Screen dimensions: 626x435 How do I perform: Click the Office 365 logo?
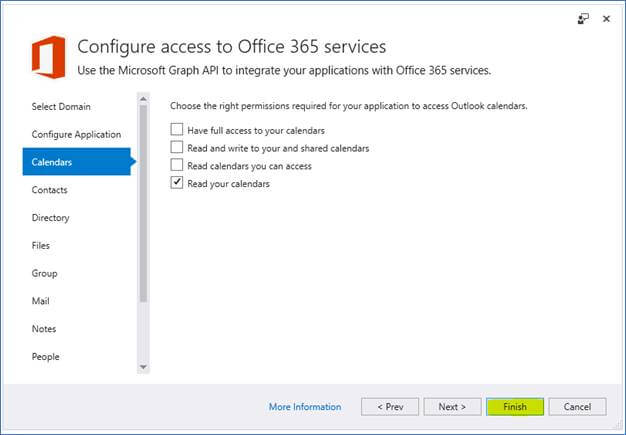tap(49, 57)
